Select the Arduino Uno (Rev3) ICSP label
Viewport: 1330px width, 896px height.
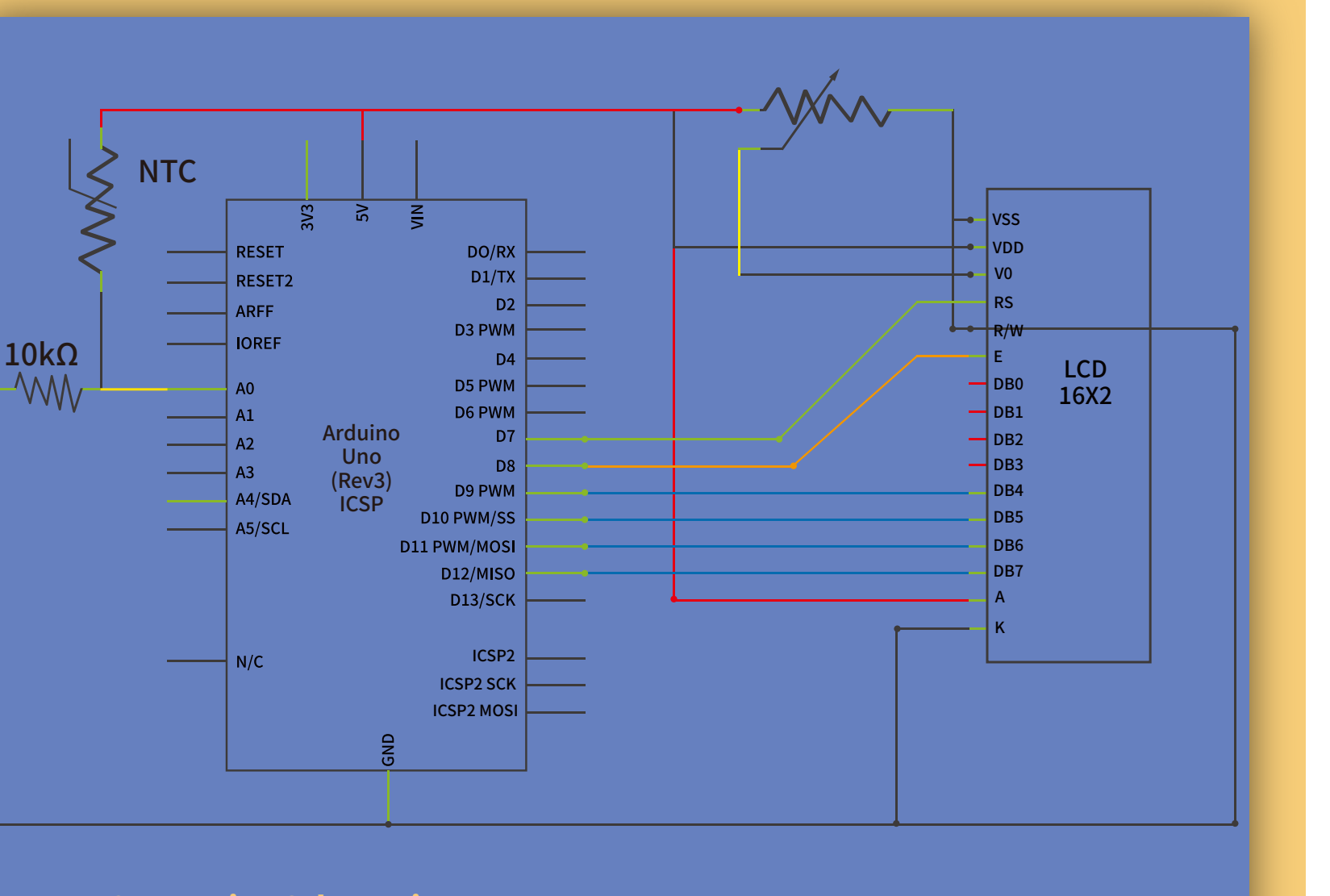361,469
